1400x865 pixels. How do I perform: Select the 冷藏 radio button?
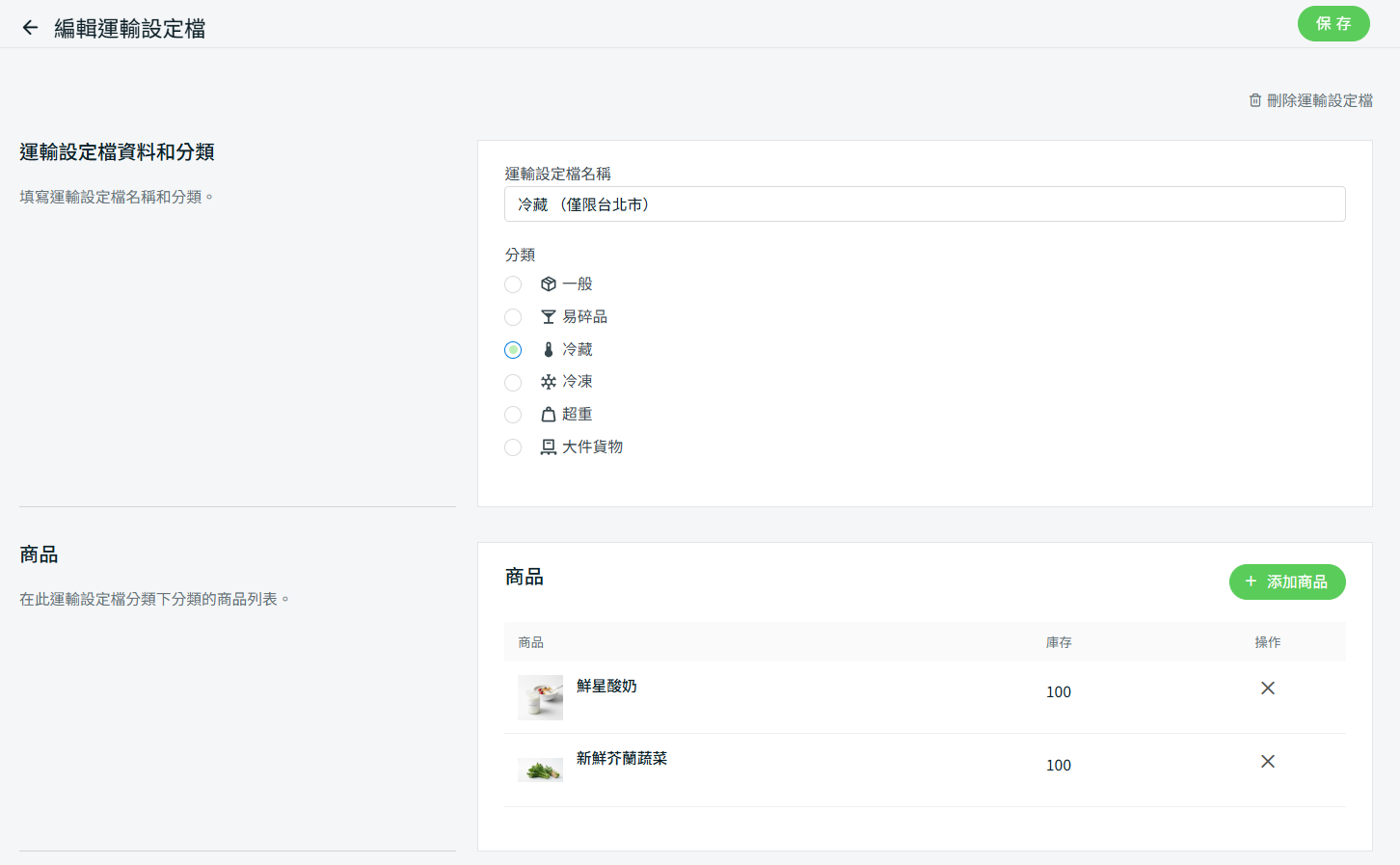point(513,350)
